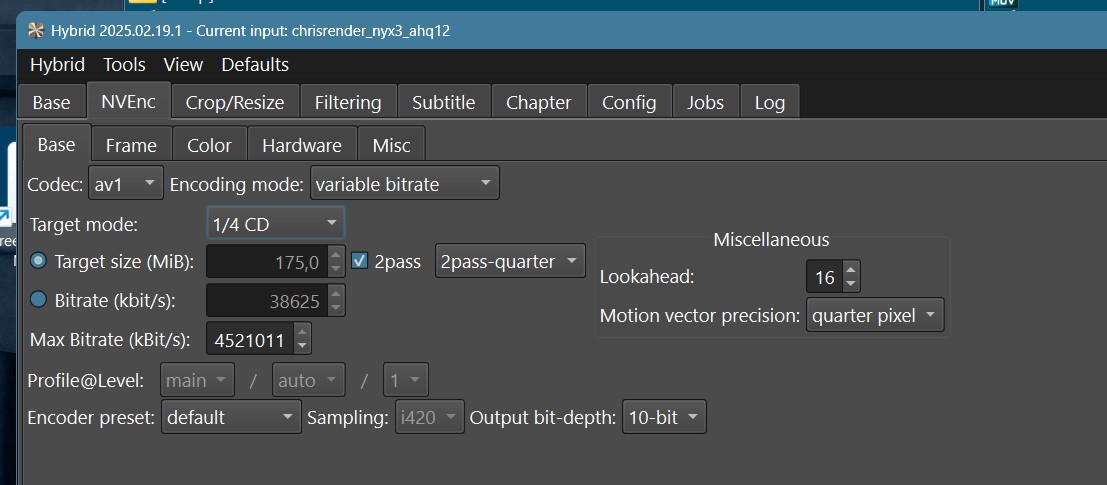The image size is (1107, 485).
Task: Expand the Encoding mode dropdown
Action: 404,184
